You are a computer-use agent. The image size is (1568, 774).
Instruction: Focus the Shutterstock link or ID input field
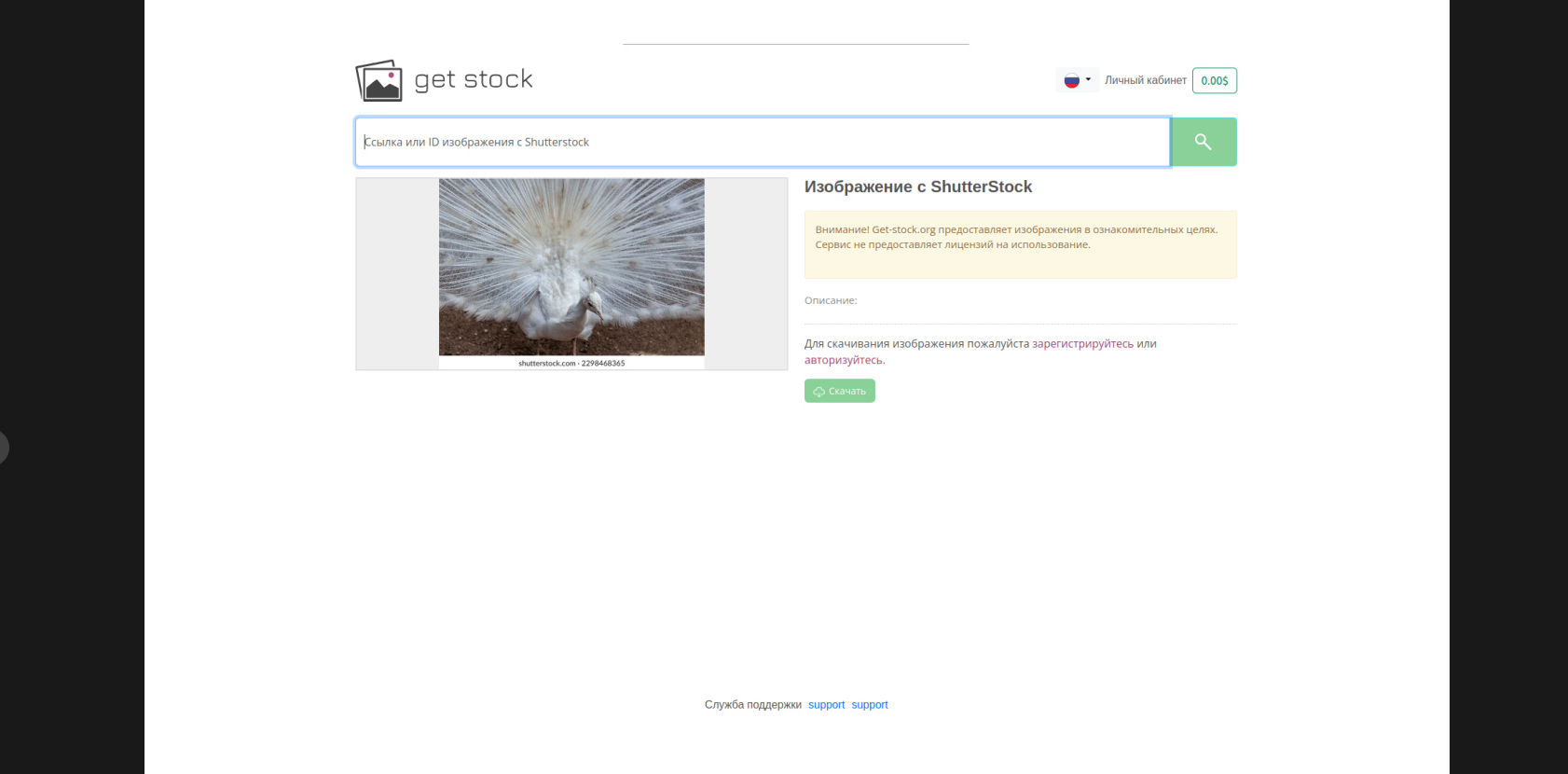[x=763, y=142]
